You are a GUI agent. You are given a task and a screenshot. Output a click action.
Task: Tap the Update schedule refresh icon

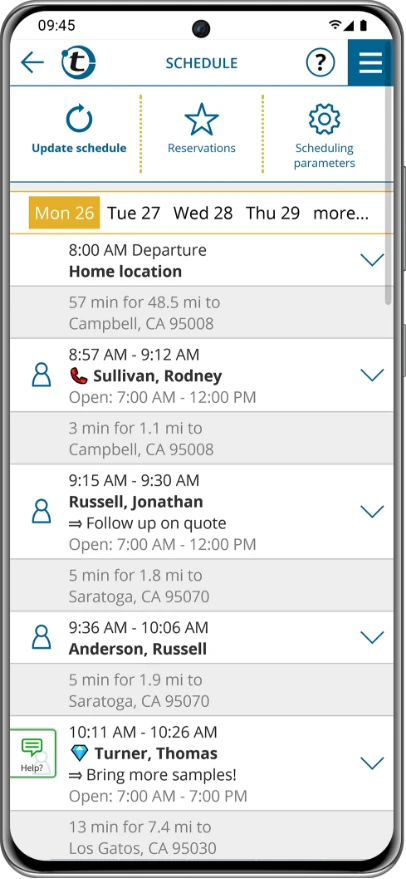click(79, 119)
